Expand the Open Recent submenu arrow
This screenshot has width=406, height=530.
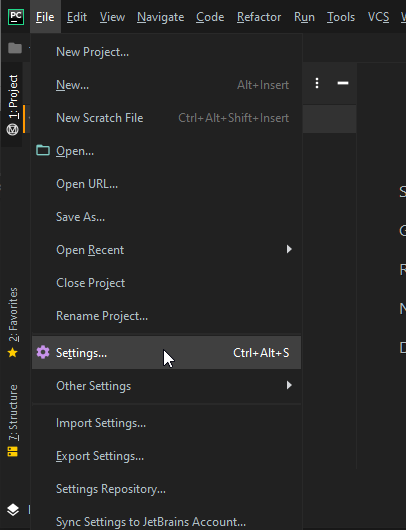point(289,249)
